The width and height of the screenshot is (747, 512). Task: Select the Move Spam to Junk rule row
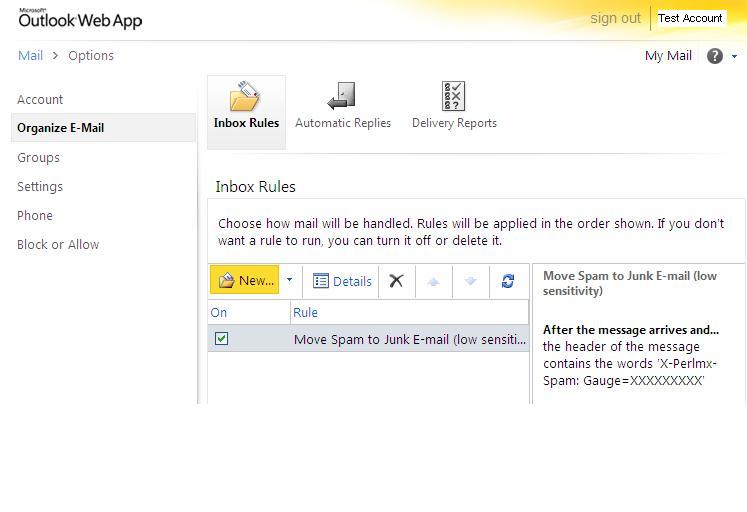[410, 339]
